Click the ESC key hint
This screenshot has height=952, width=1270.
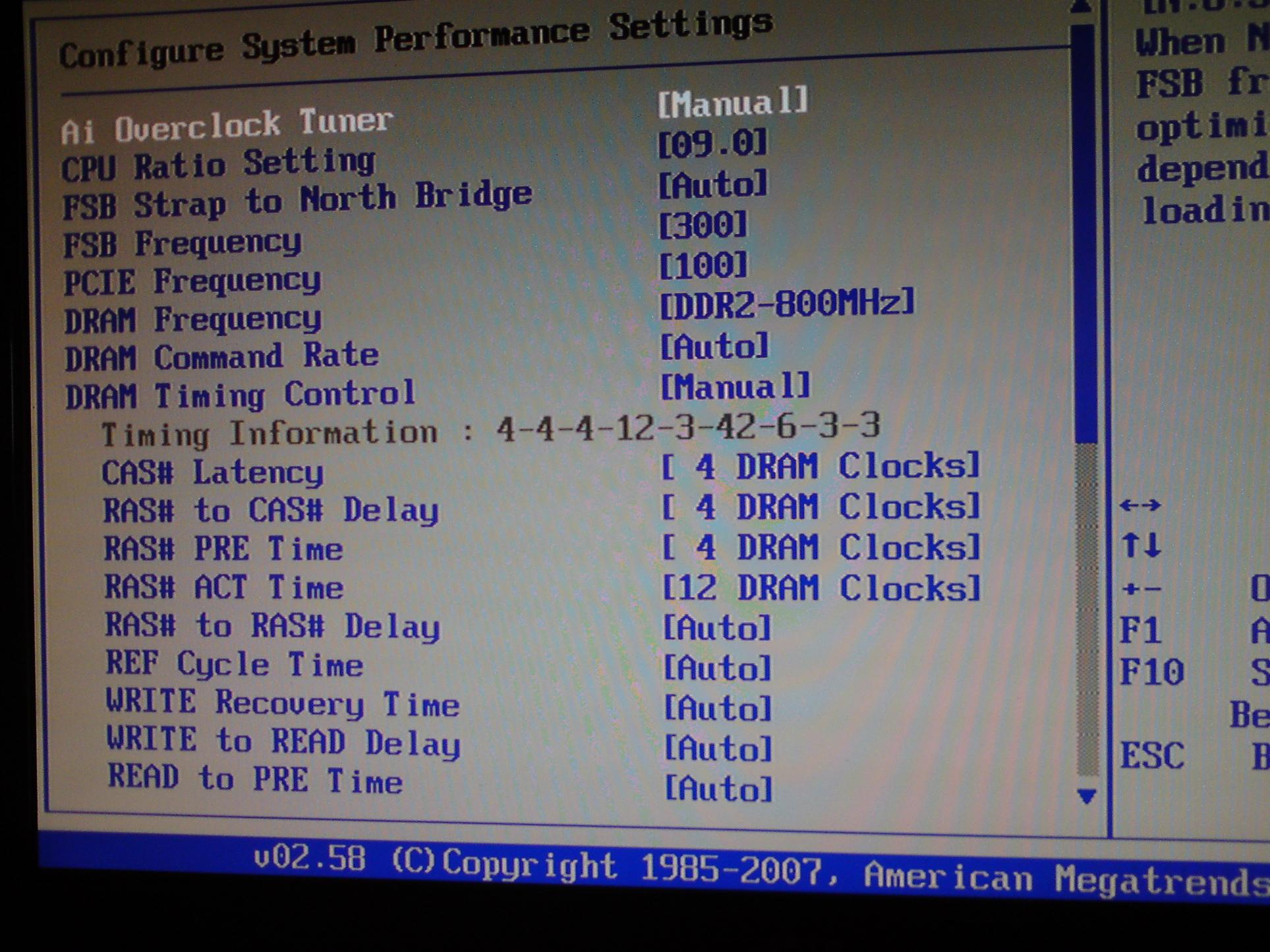pos(1151,755)
